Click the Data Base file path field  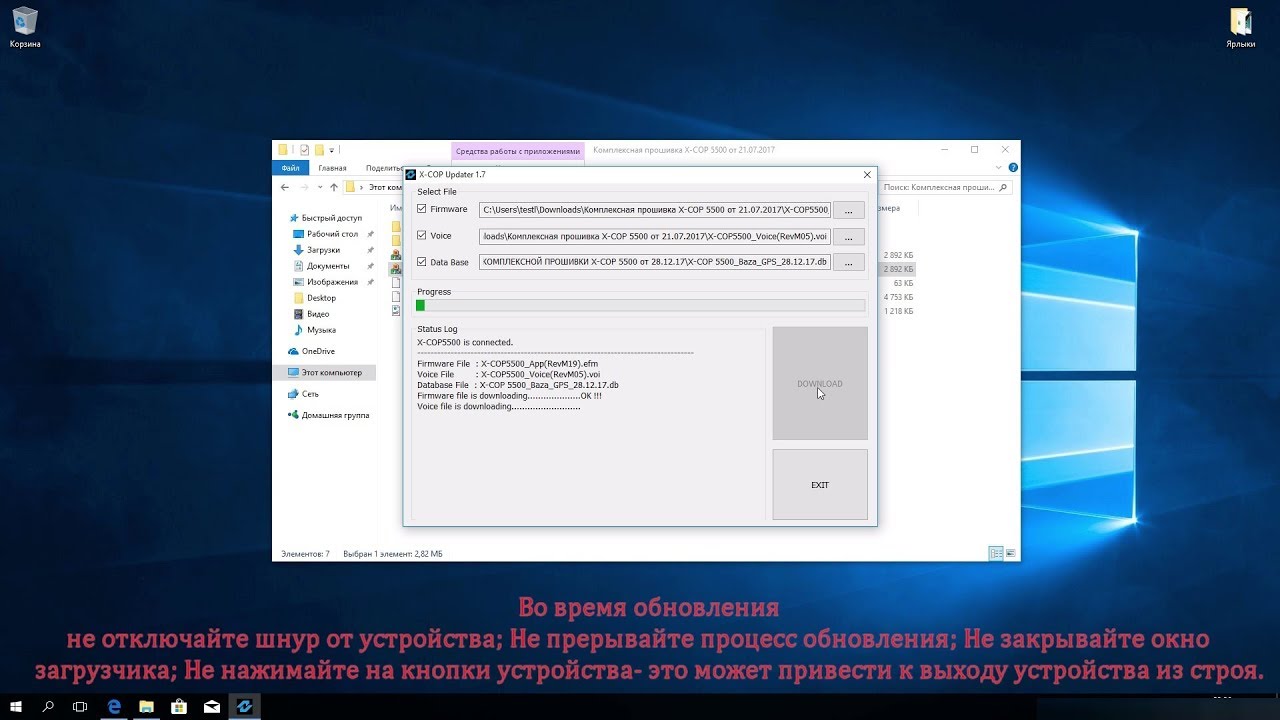(655, 262)
